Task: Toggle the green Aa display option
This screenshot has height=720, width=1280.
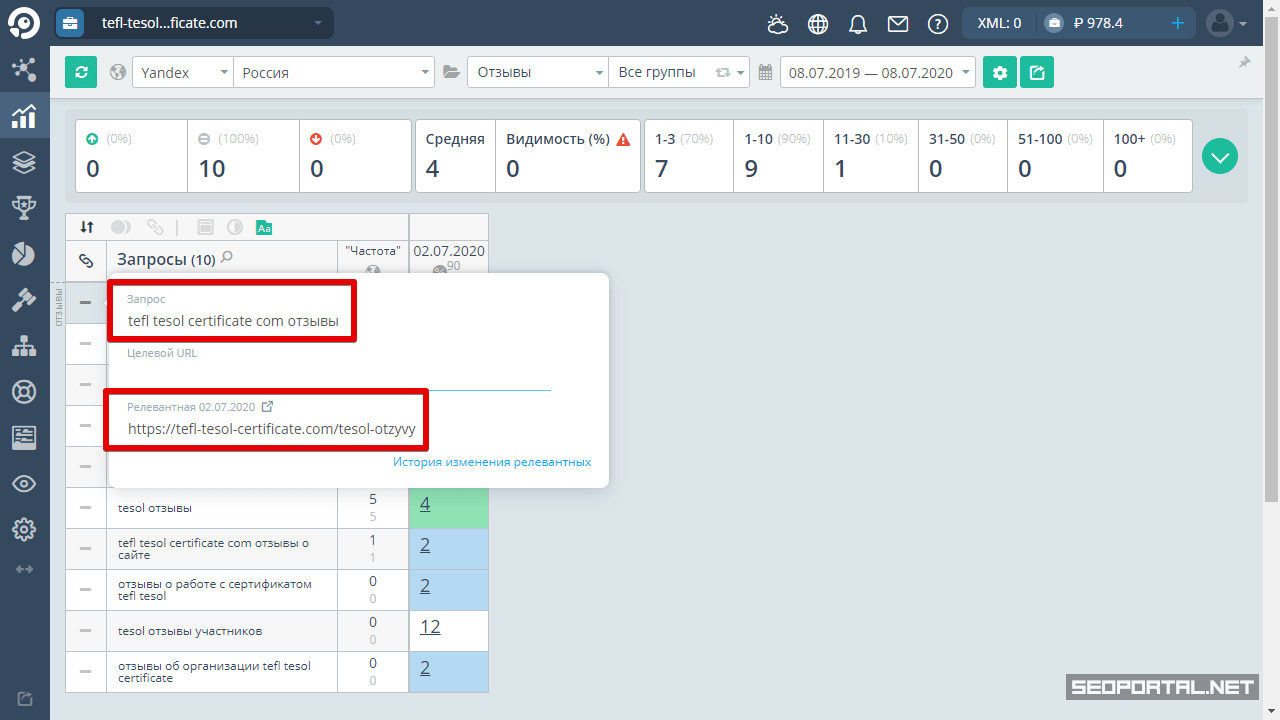Action: pyautogui.click(x=264, y=227)
